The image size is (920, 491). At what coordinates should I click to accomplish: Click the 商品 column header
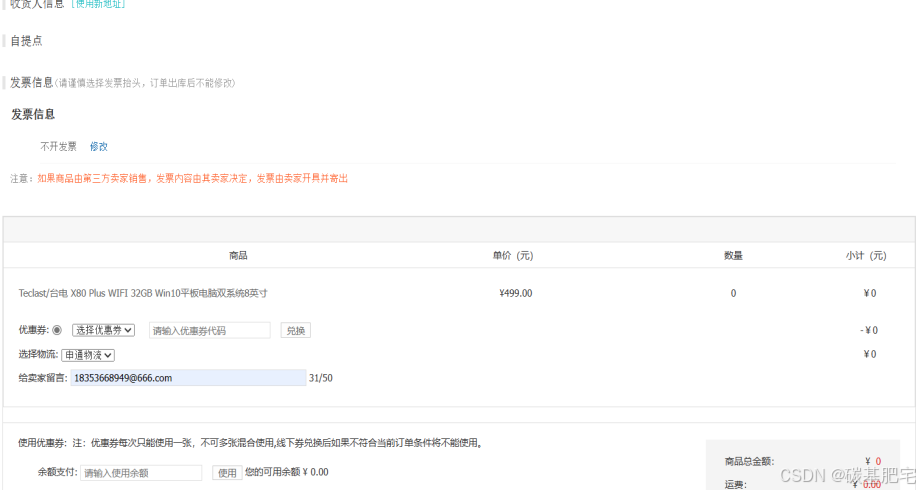point(238,256)
